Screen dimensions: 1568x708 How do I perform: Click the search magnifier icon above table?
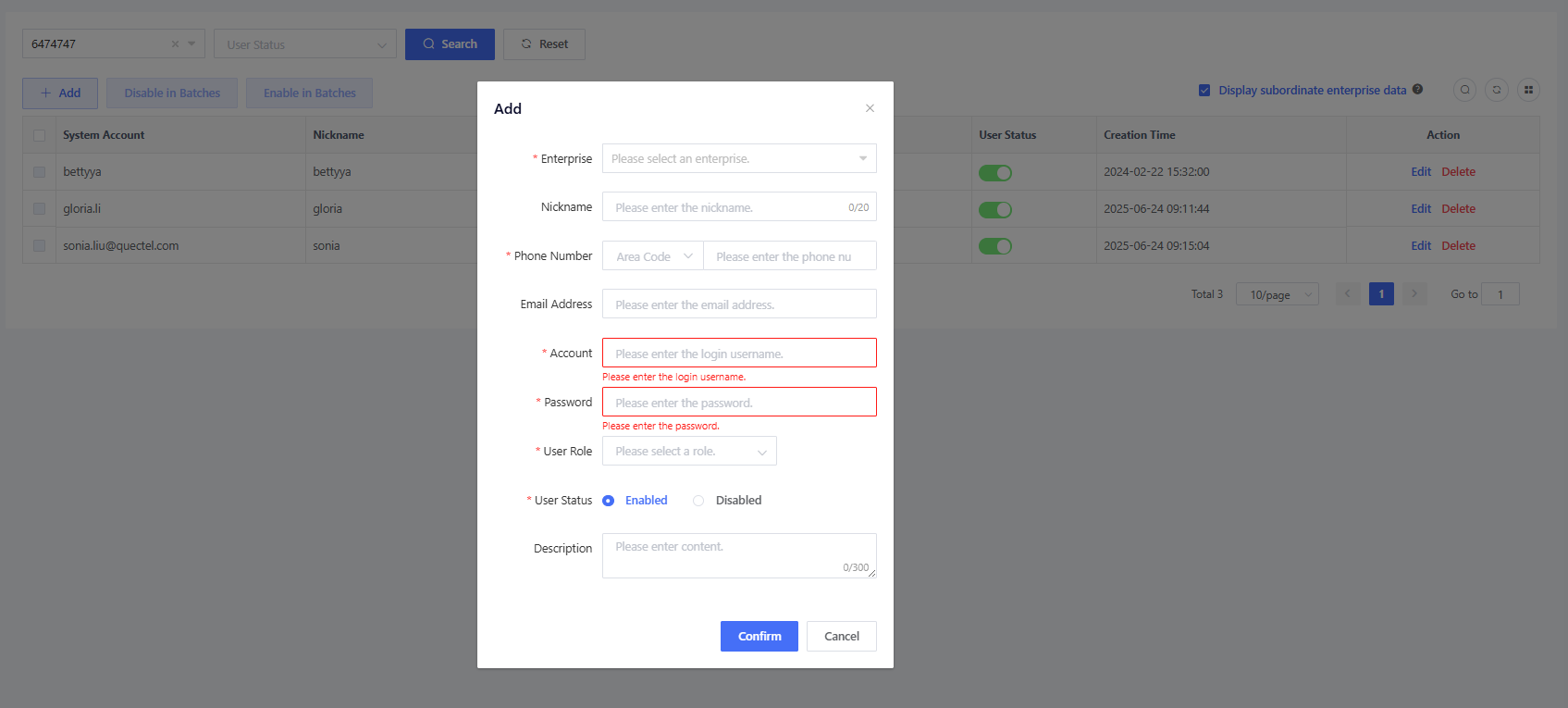1464,90
